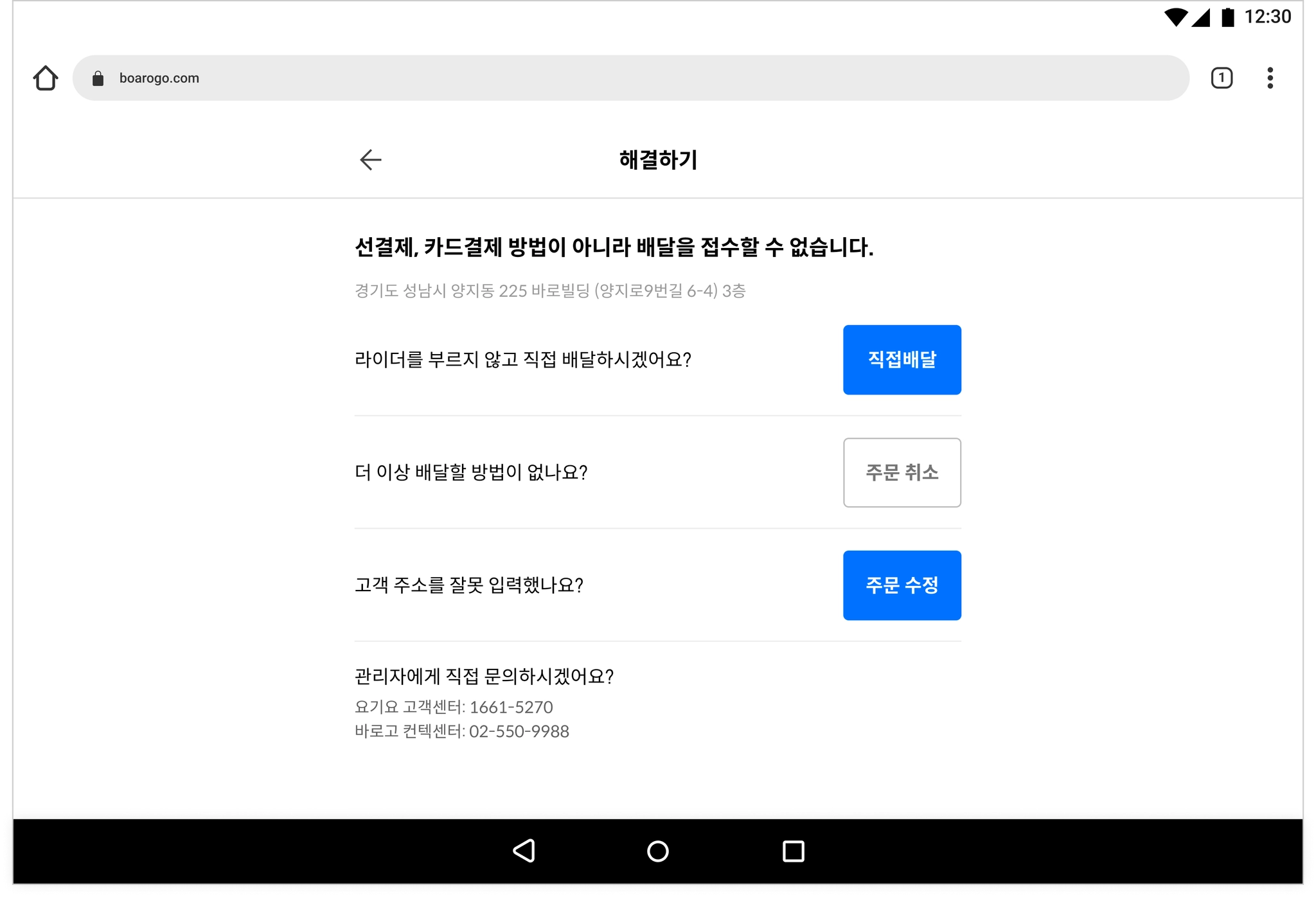Open the tab switcher showing 1 tab

pos(1222,78)
